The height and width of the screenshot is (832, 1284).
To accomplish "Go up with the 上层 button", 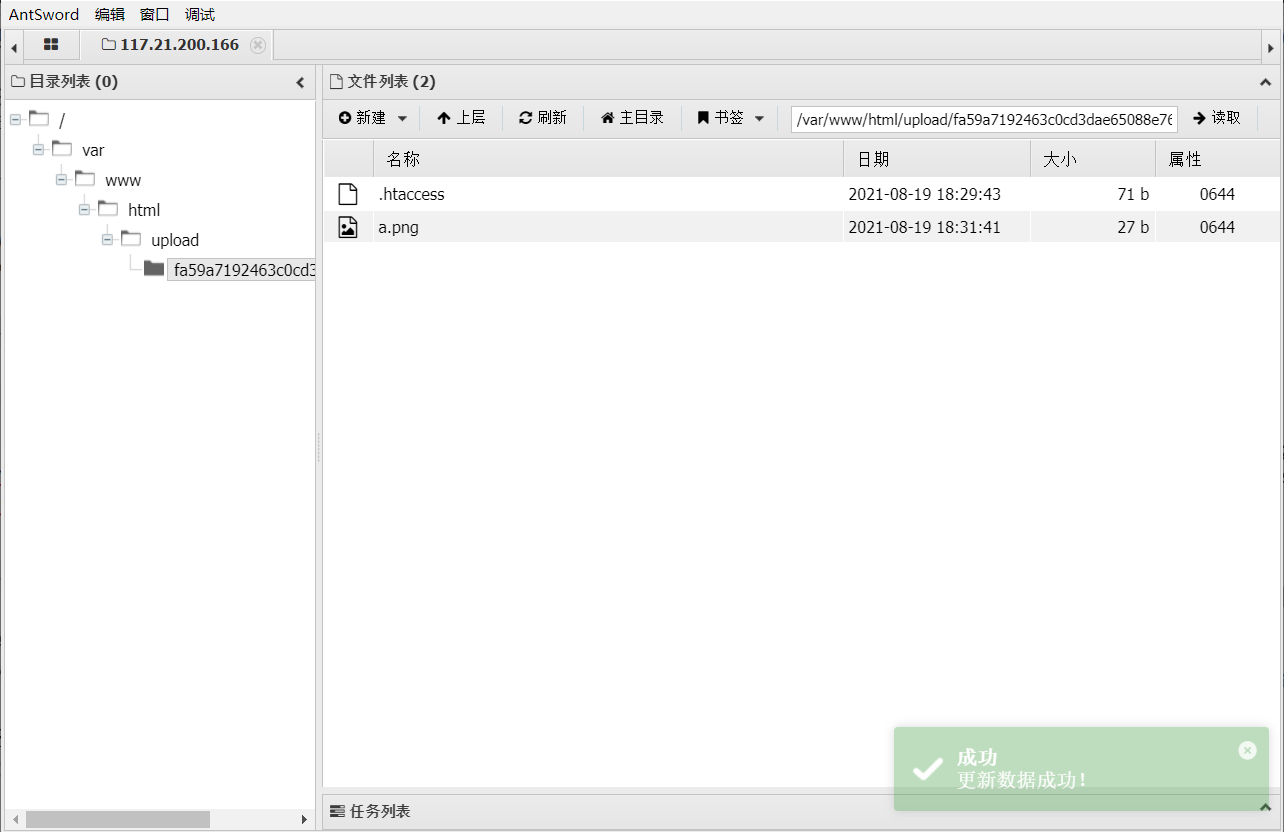I will [x=461, y=118].
